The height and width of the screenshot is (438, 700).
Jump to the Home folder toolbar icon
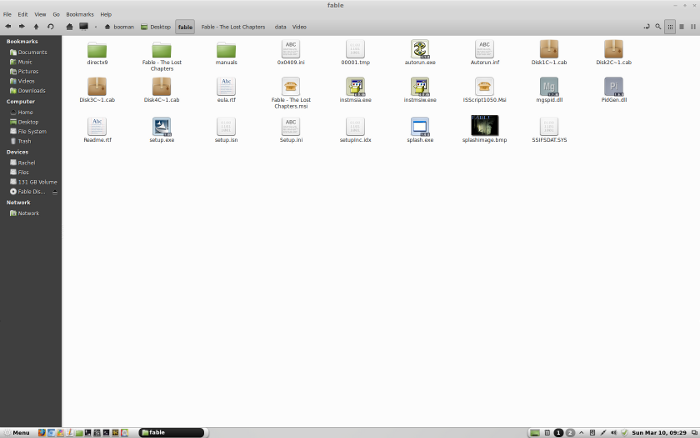click(x=69, y=27)
